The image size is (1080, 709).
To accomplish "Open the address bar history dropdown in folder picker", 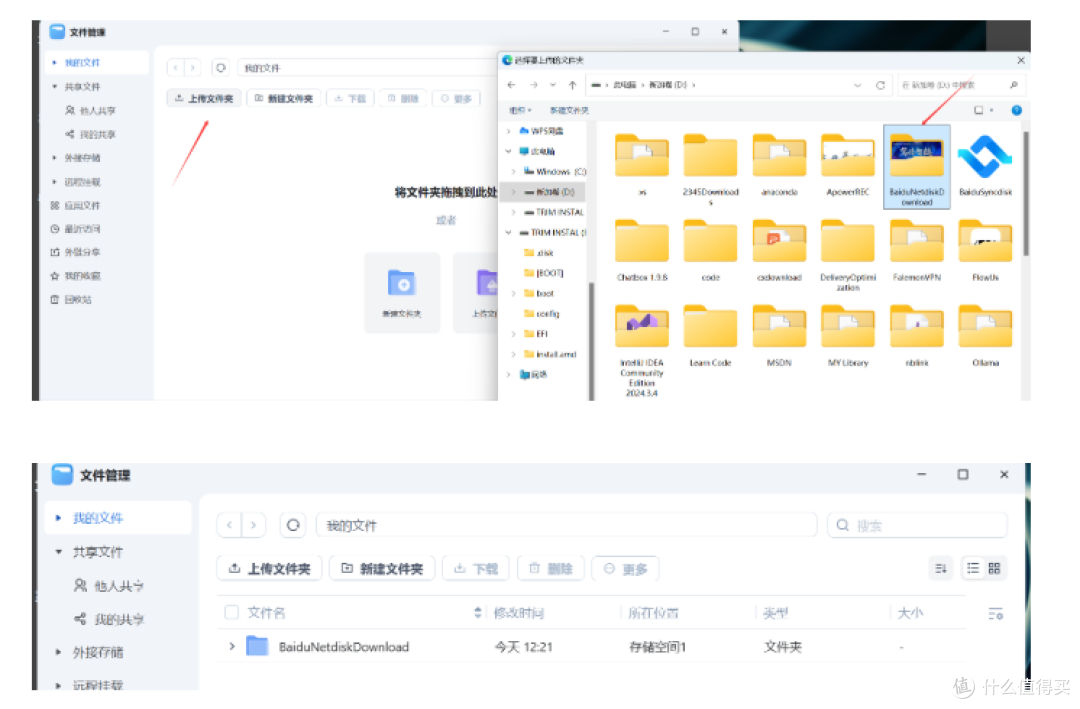I will [x=858, y=85].
